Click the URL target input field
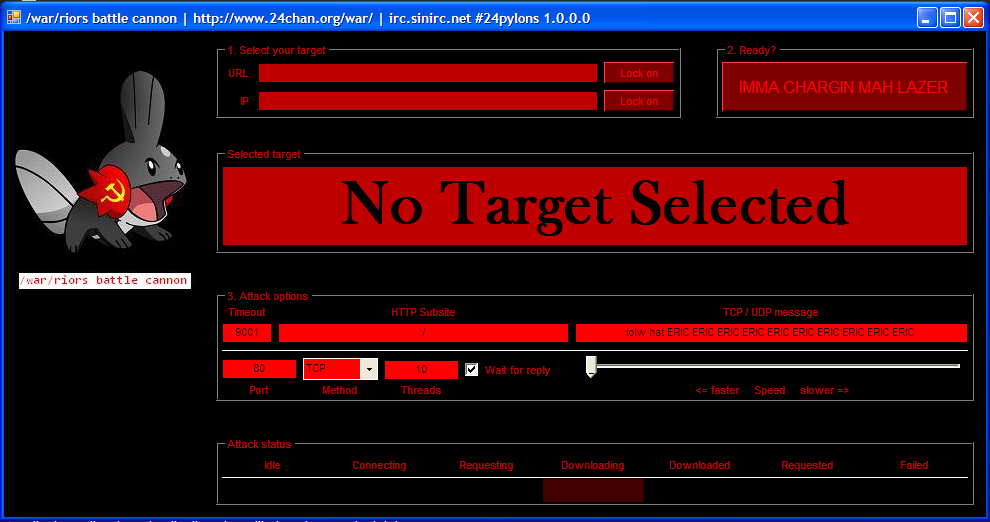 (x=427, y=73)
